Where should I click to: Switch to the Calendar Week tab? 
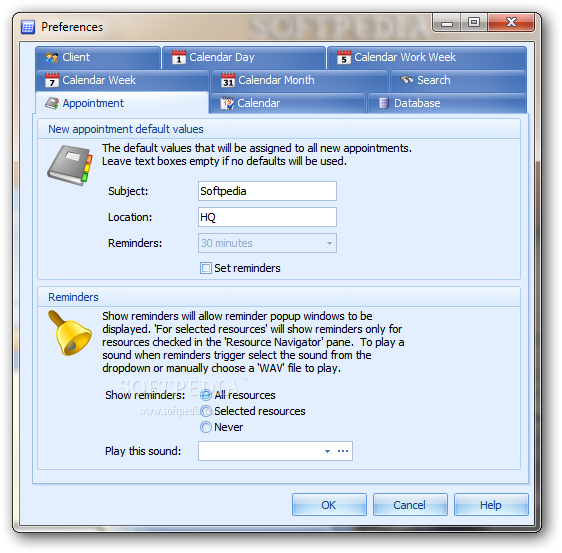click(122, 80)
